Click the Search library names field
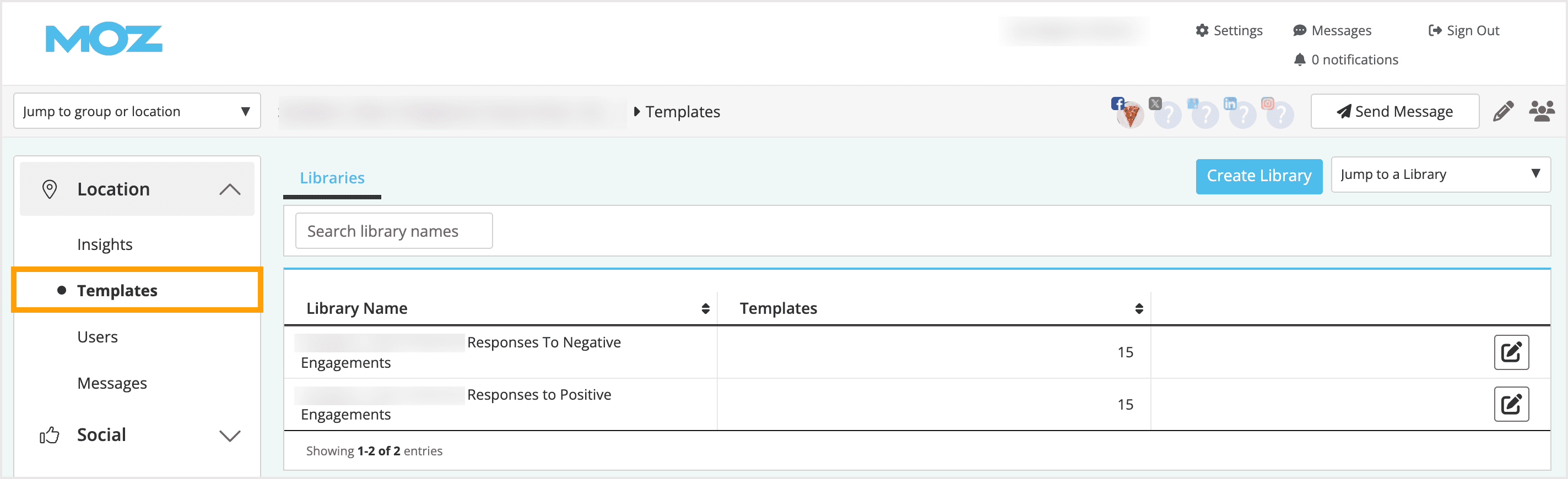Image resolution: width=1568 pixels, height=479 pixels. 393,231
